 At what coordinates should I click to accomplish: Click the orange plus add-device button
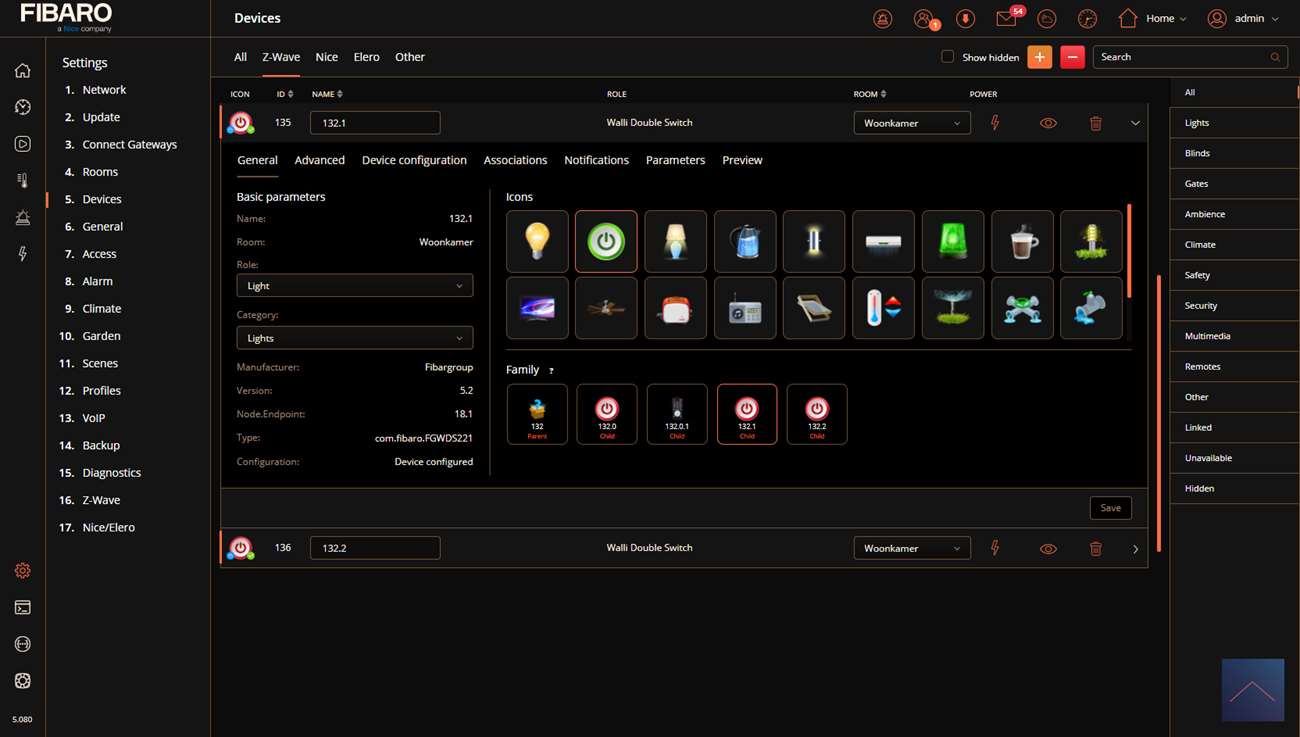(x=1040, y=57)
